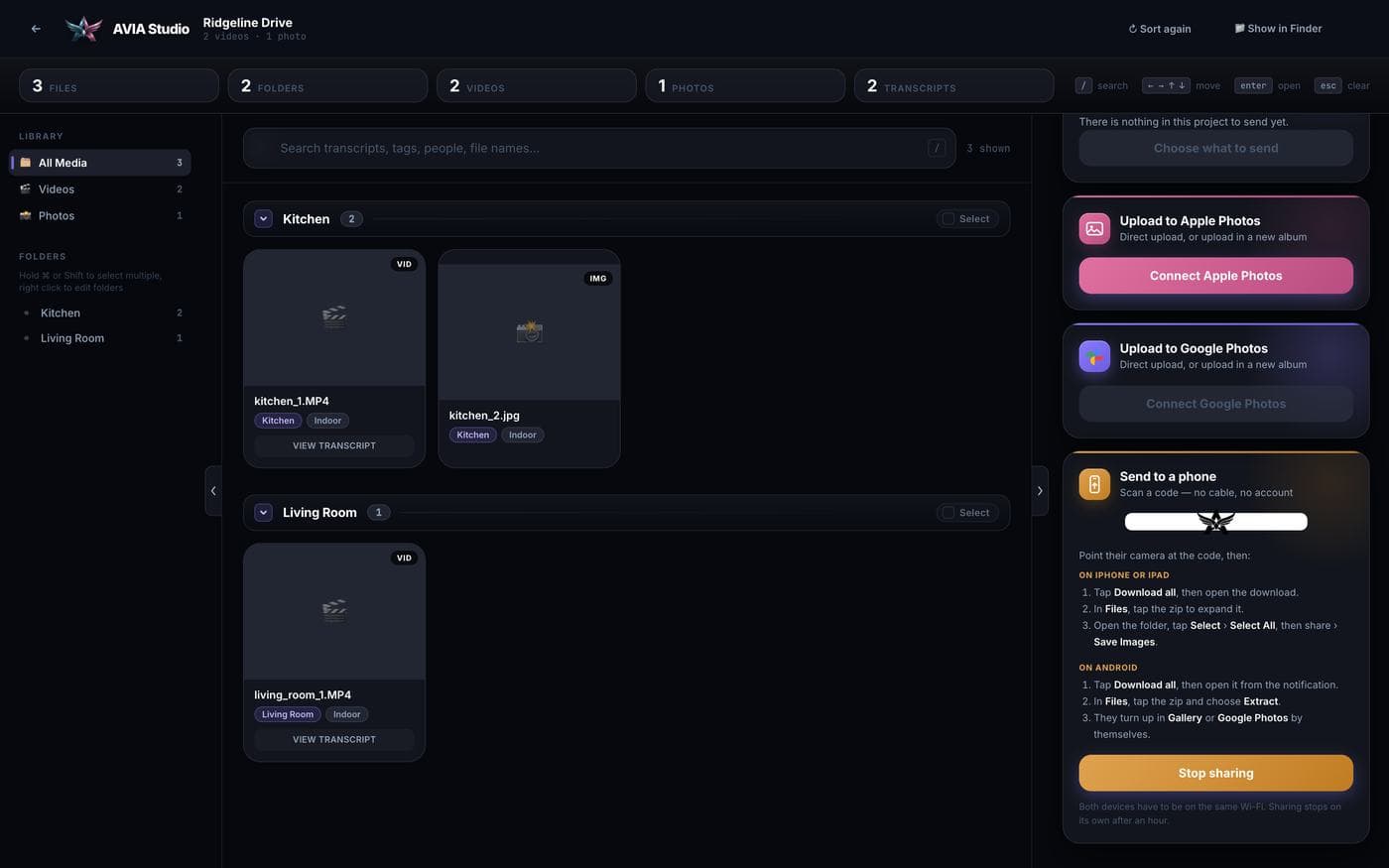Collapse the Living Room section chevron
Viewport: 1389px width, 868px height.
(263, 513)
